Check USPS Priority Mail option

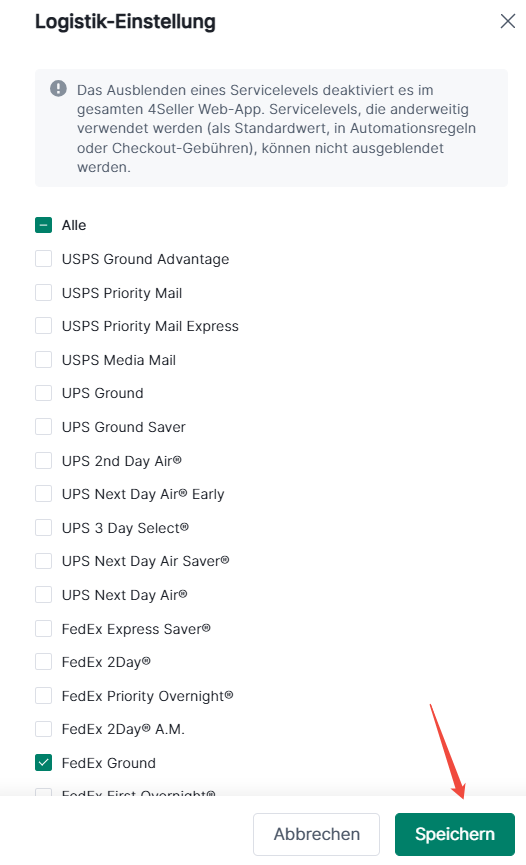pyautogui.click(x=44, y=292)
